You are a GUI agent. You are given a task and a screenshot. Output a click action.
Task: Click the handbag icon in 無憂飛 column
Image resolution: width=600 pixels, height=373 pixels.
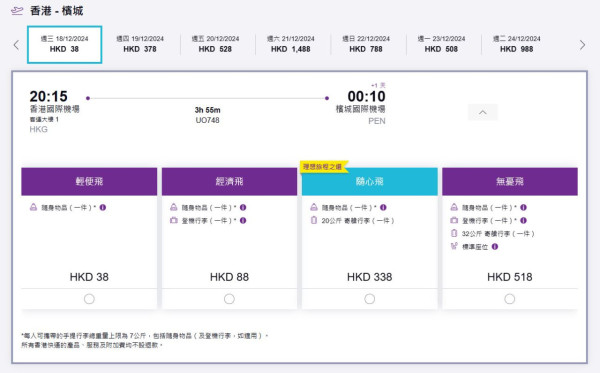click(x=454, y=207)
